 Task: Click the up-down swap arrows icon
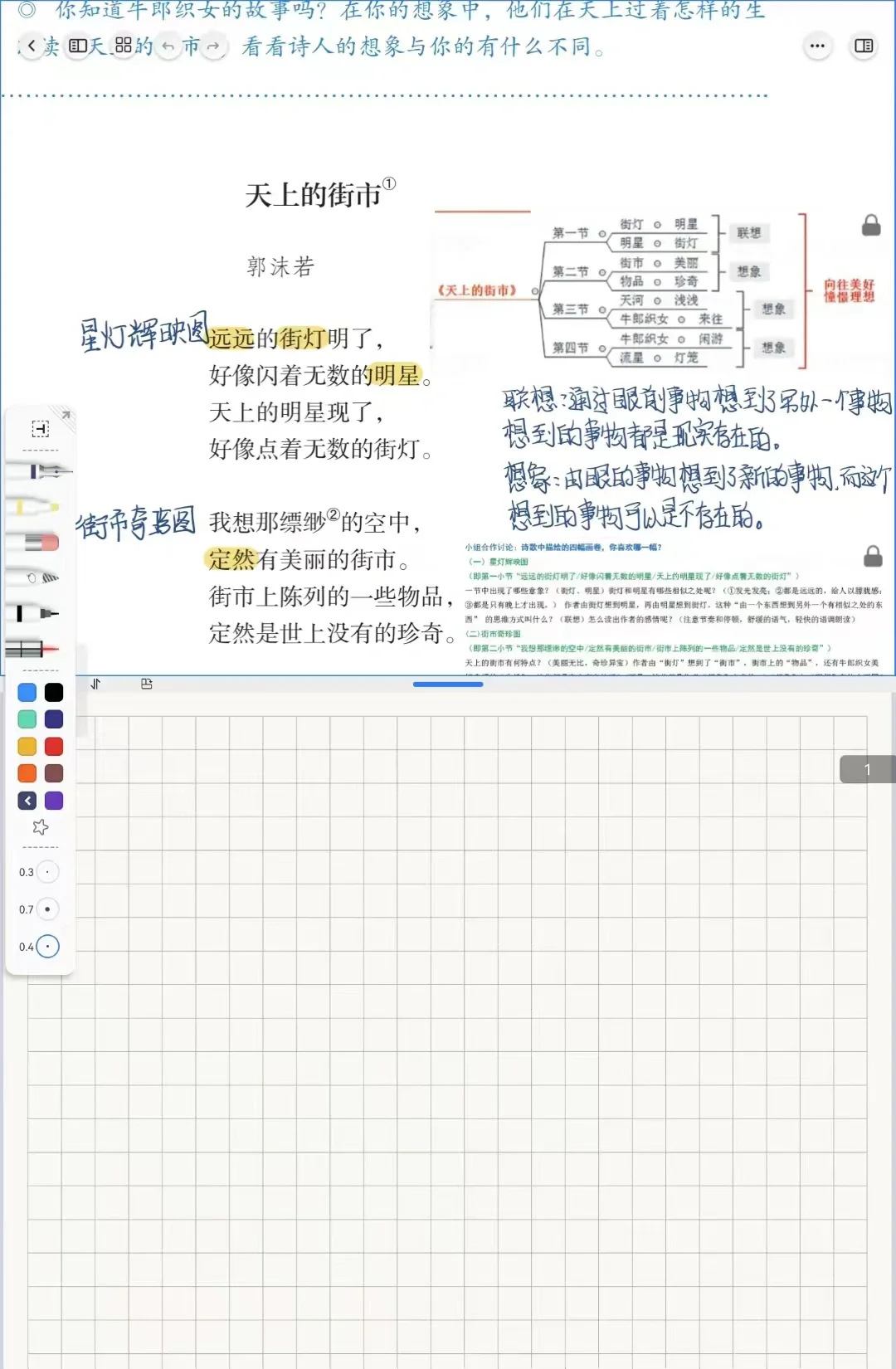click(x=95, y=684)
